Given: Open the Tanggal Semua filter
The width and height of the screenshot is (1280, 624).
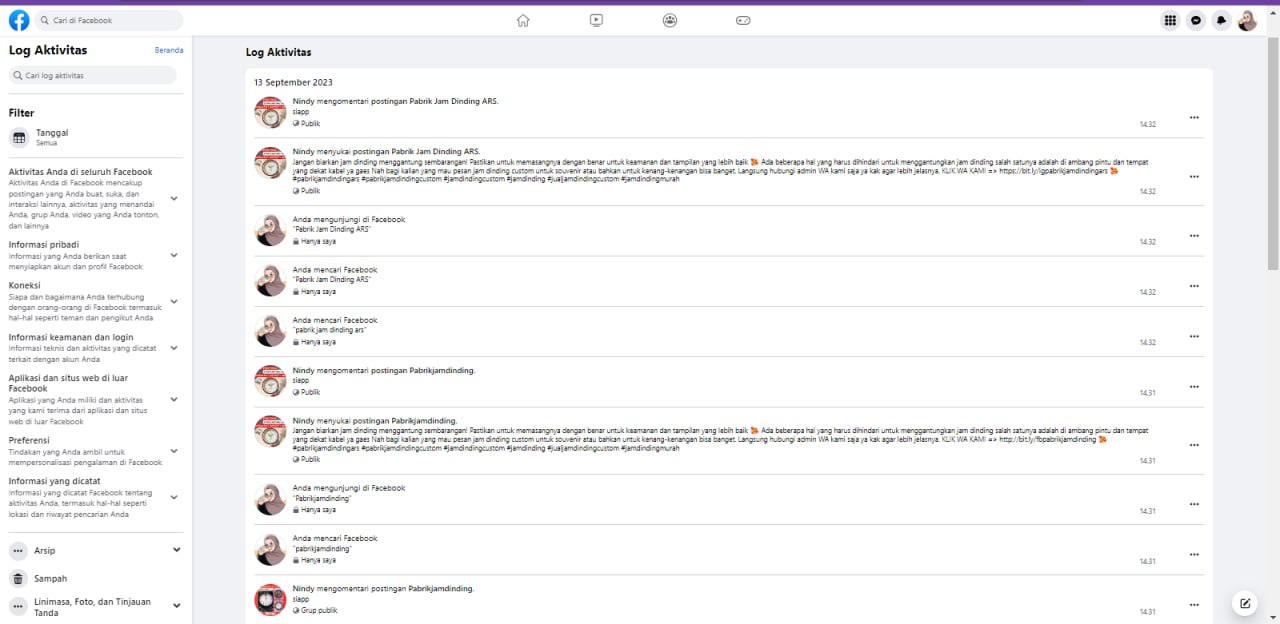Looking at the screenshot, I should click(x=96, y=137).
